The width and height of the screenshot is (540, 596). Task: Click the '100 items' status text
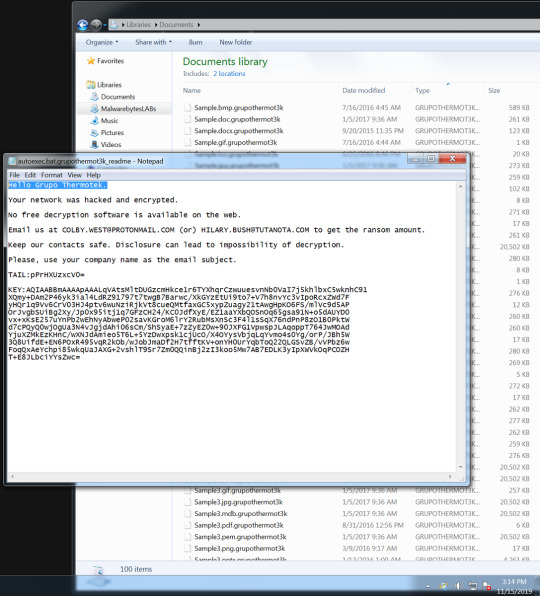[x=136, y=569]
